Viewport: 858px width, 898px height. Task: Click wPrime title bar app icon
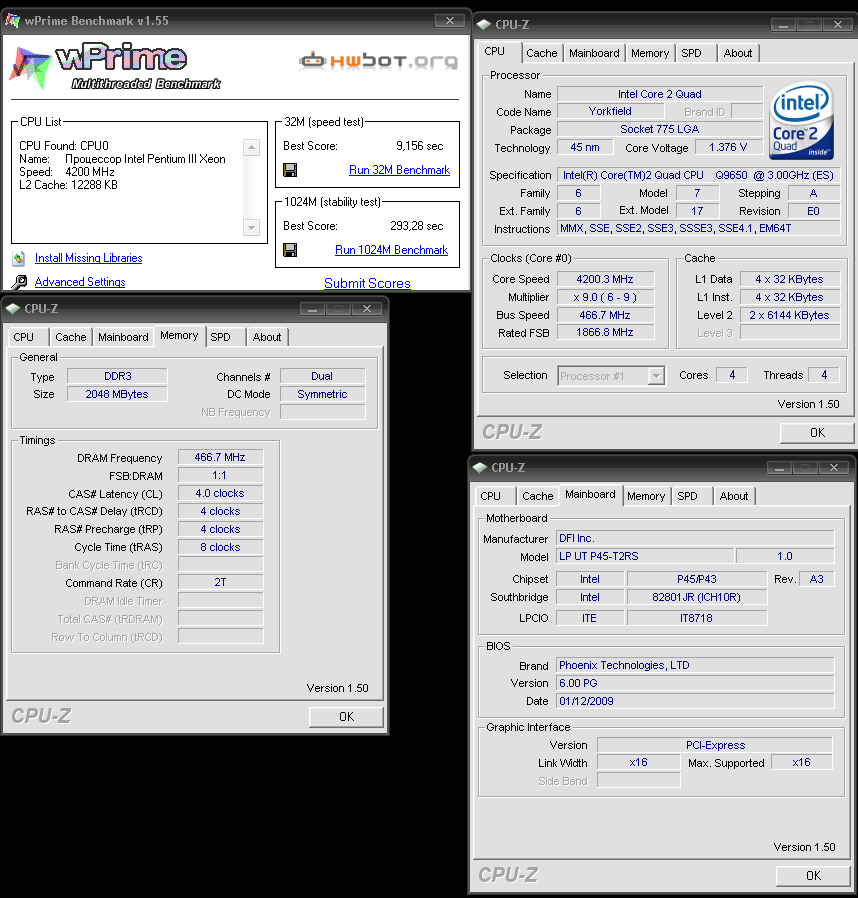tap(13, 21)
